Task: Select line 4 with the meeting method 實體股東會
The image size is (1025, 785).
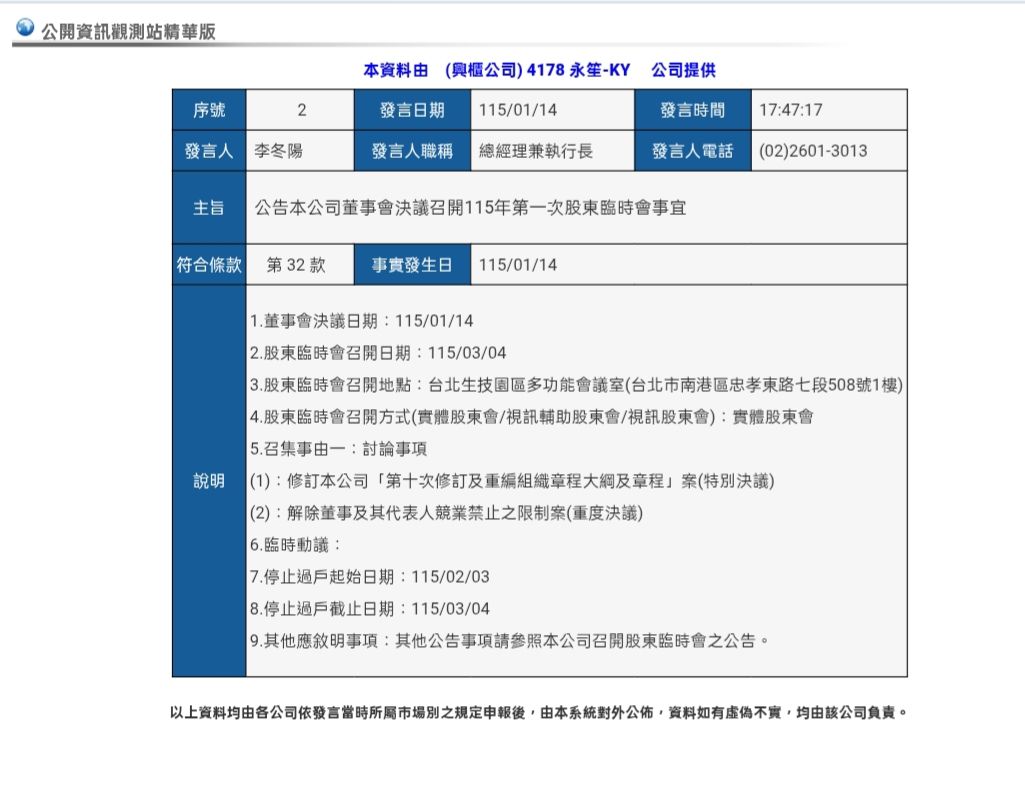Action: [531, 417]
